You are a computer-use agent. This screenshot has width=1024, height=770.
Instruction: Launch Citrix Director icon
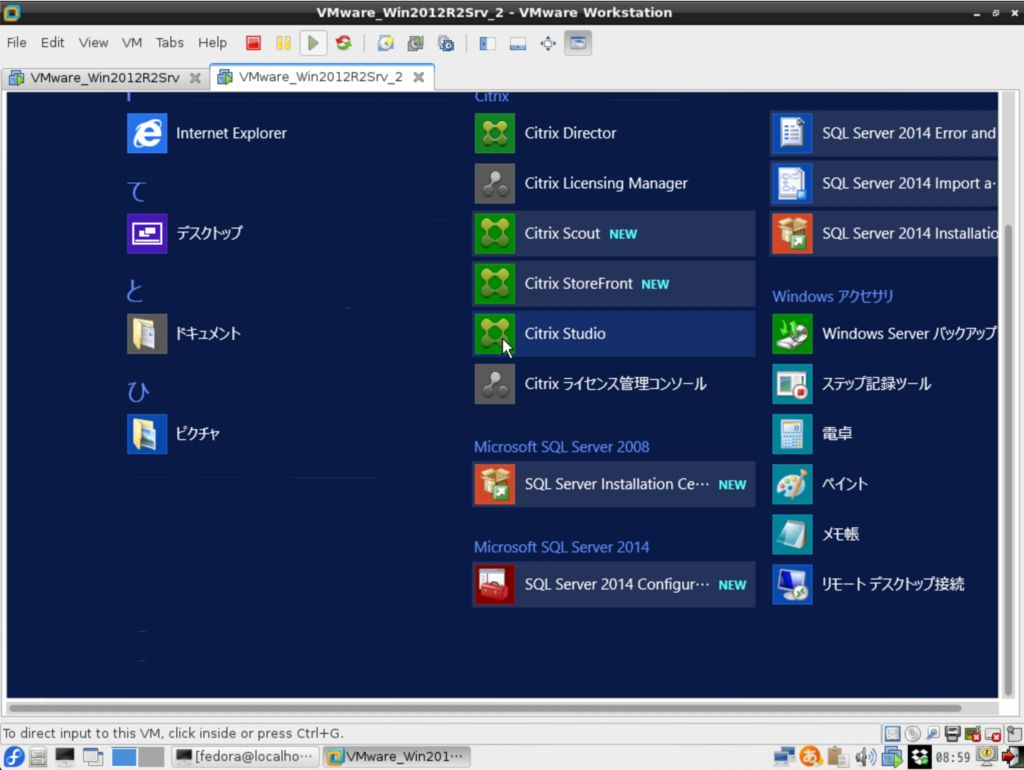coord(494,133)
